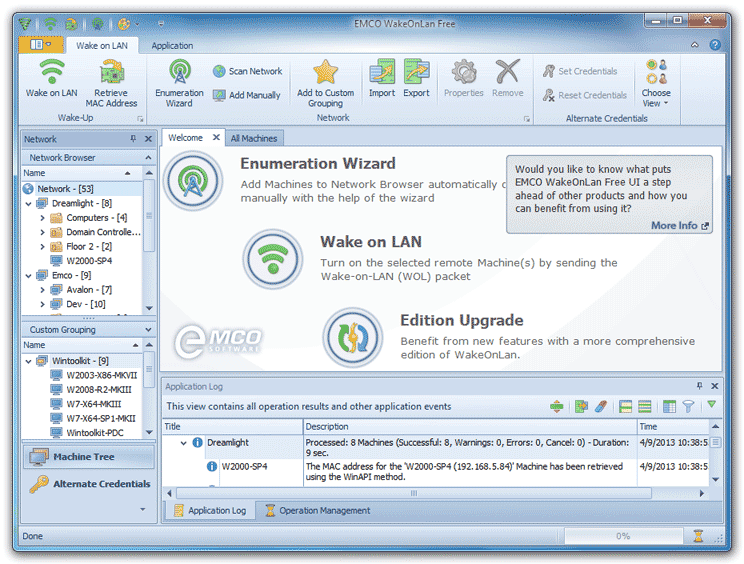Select W2003-X86-MKVII machine
Image resolution: width=744 pixels, height=564 pixels.
click(x=102, y=375)
